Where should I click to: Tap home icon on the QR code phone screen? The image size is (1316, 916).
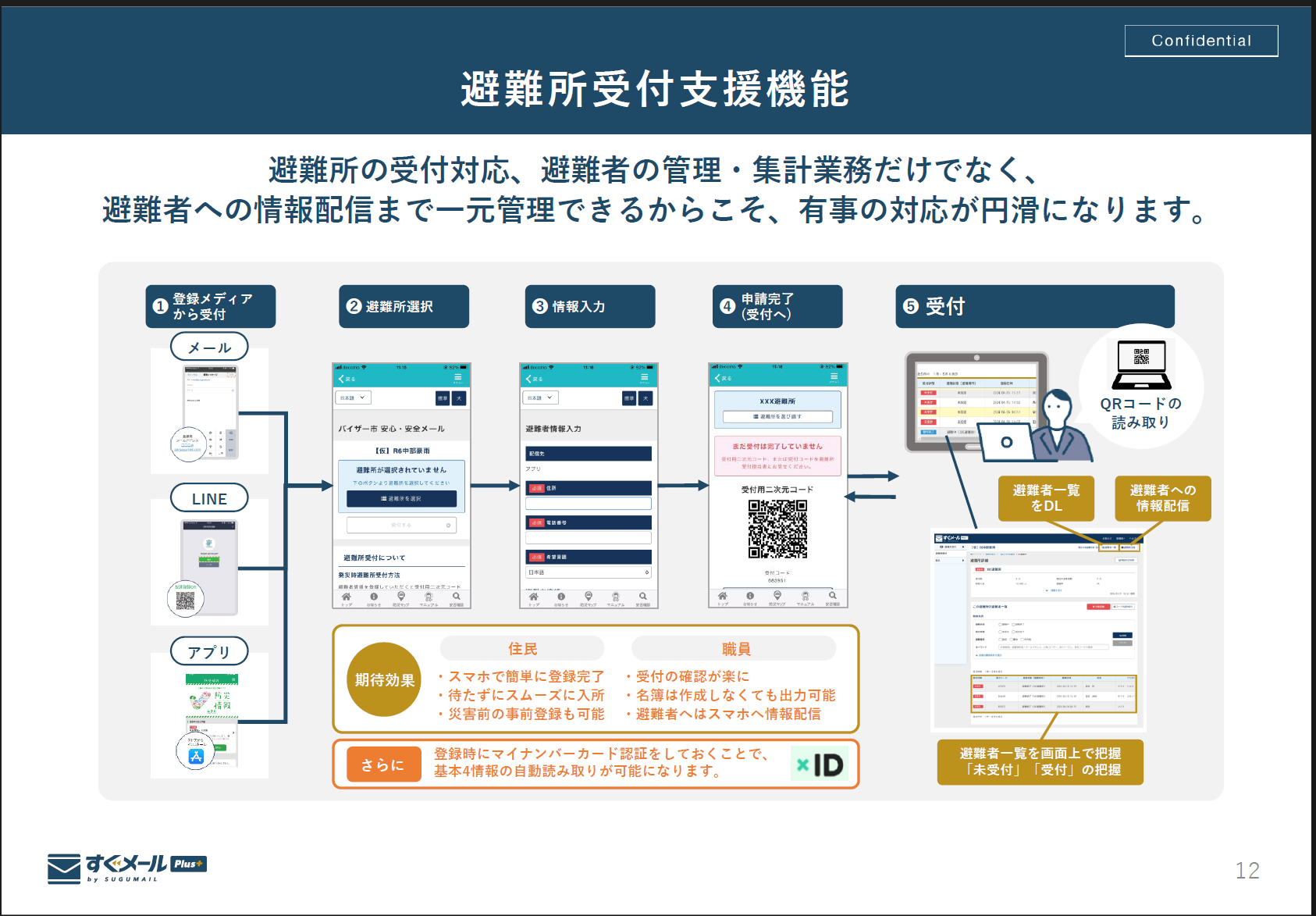click(723, 597)
